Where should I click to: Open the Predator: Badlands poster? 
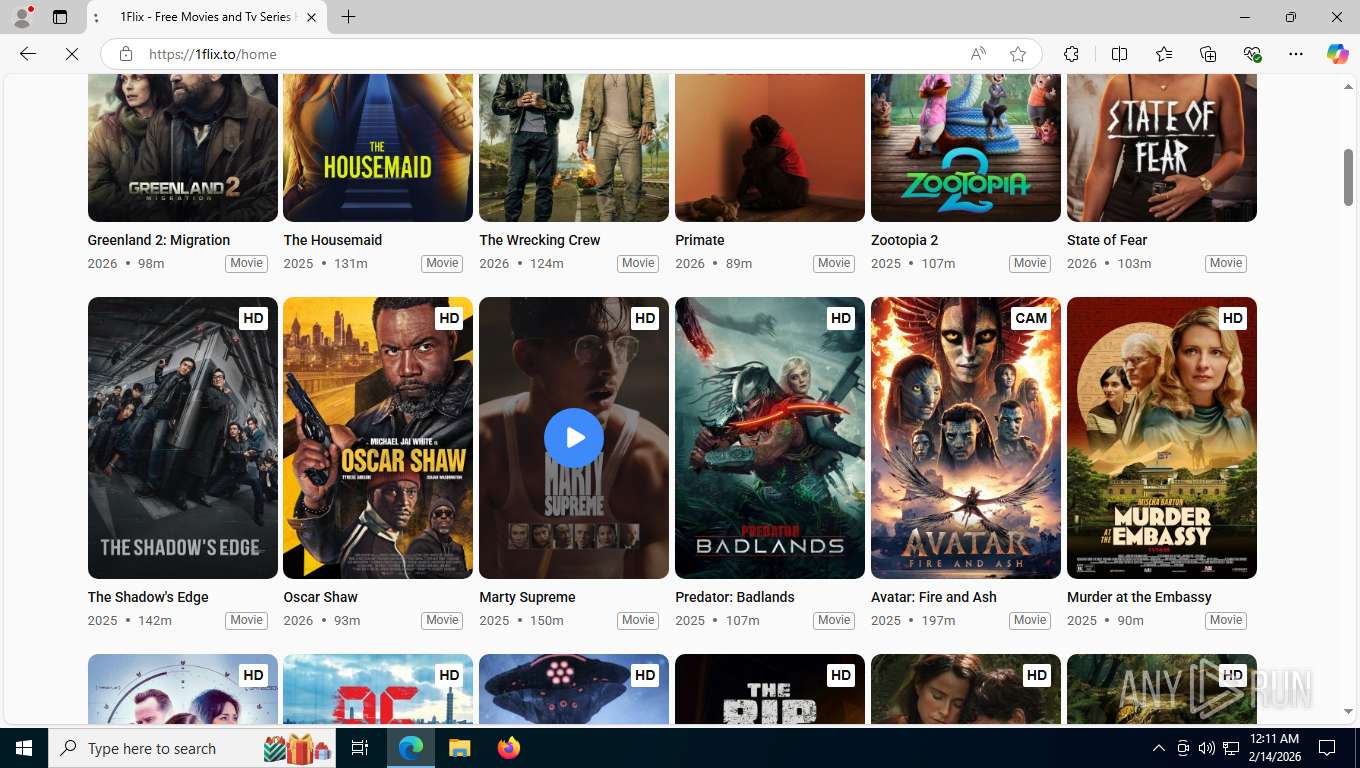click(770, 438)
